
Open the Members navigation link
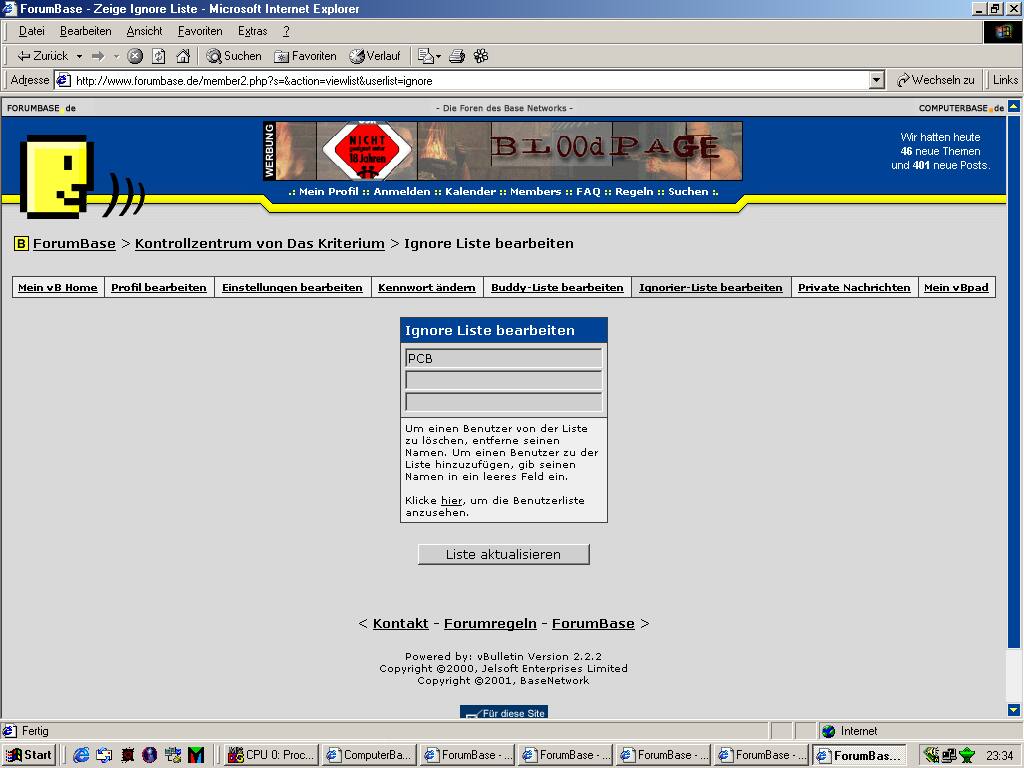(x=536, y=191)
